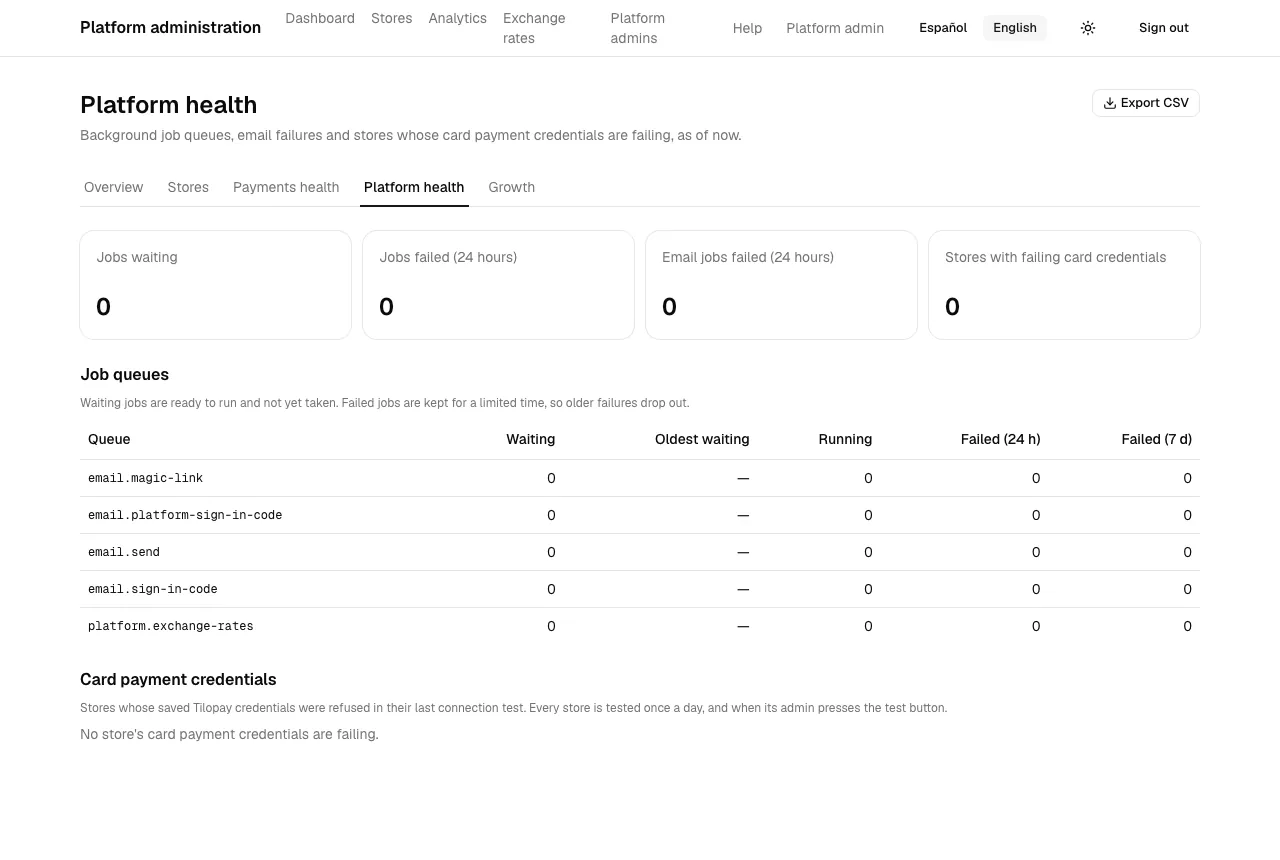Click the Stores with failing card credentials card

coord(1064,285)
